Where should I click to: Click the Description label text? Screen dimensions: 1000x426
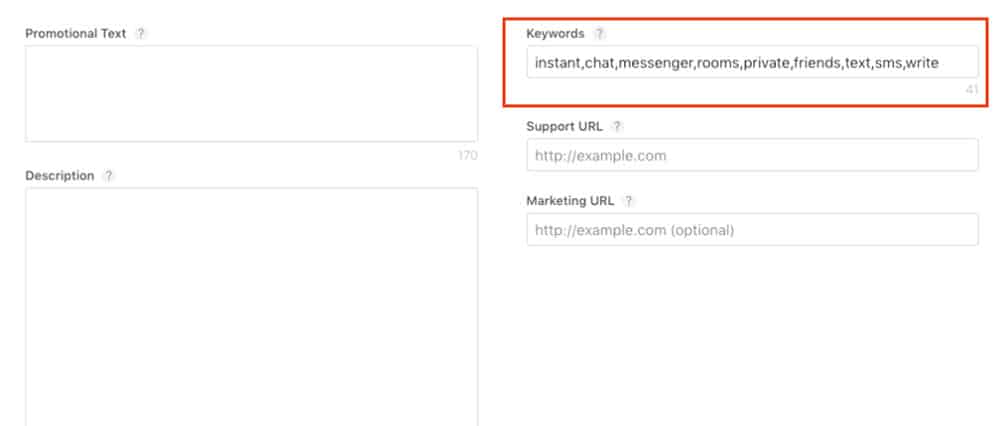tap(59, 175)
